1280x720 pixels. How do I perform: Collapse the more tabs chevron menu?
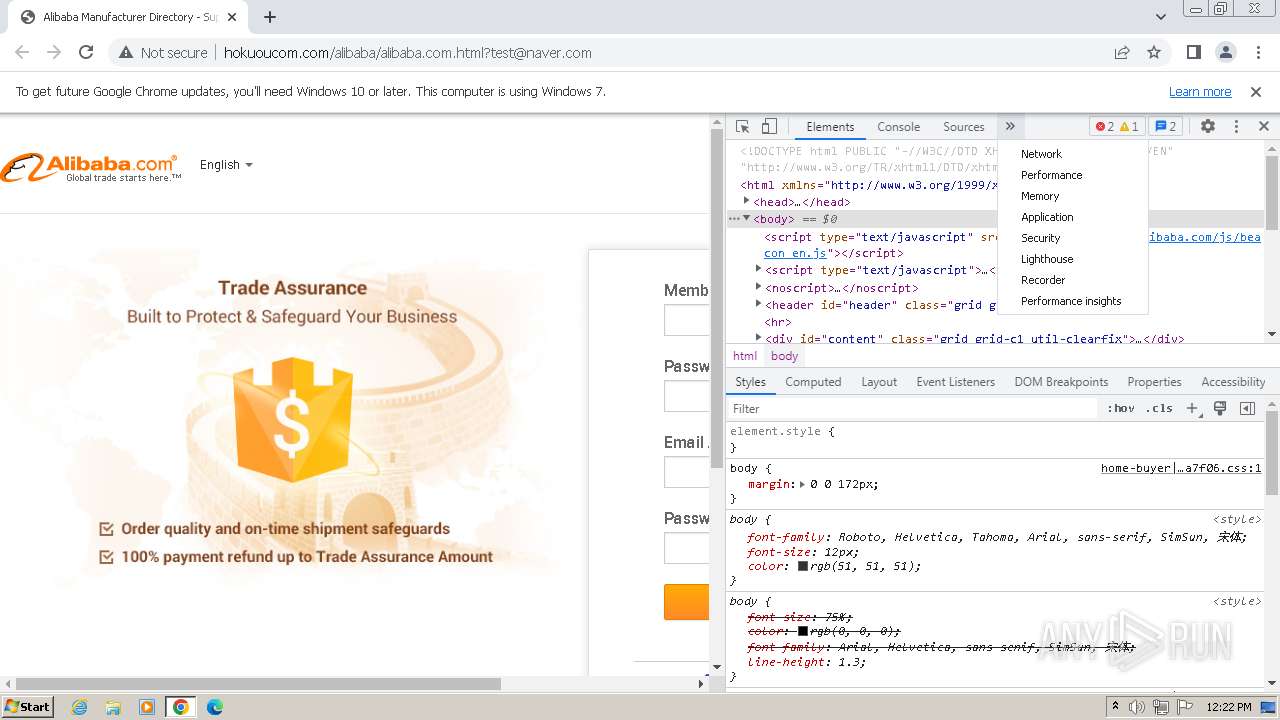click(x=1010, y=127)
